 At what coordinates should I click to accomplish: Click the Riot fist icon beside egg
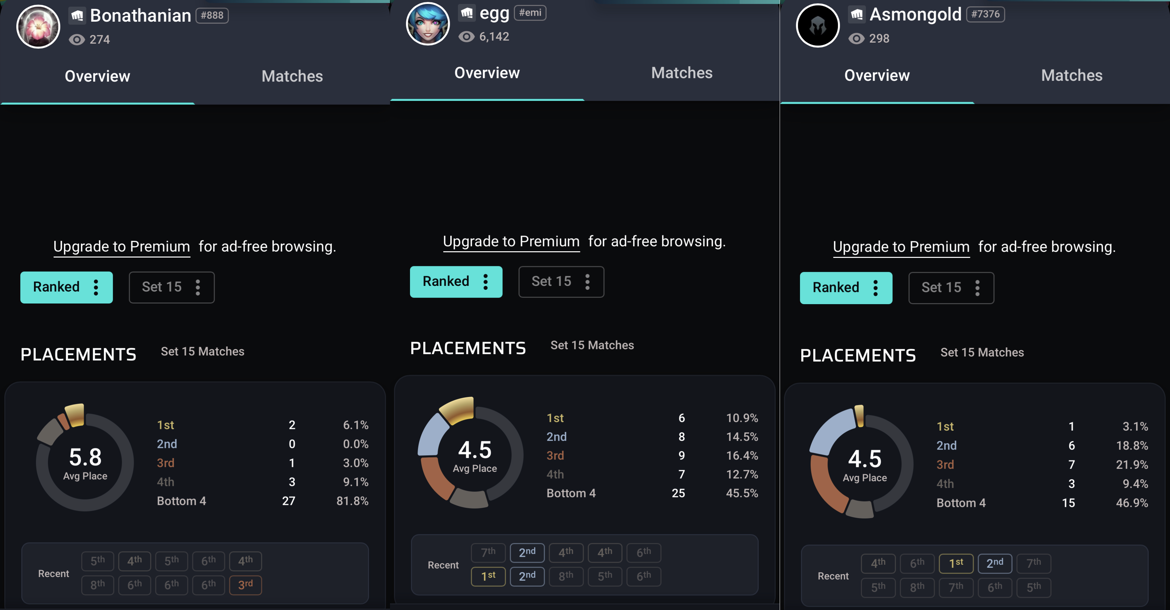click(467, 13)
